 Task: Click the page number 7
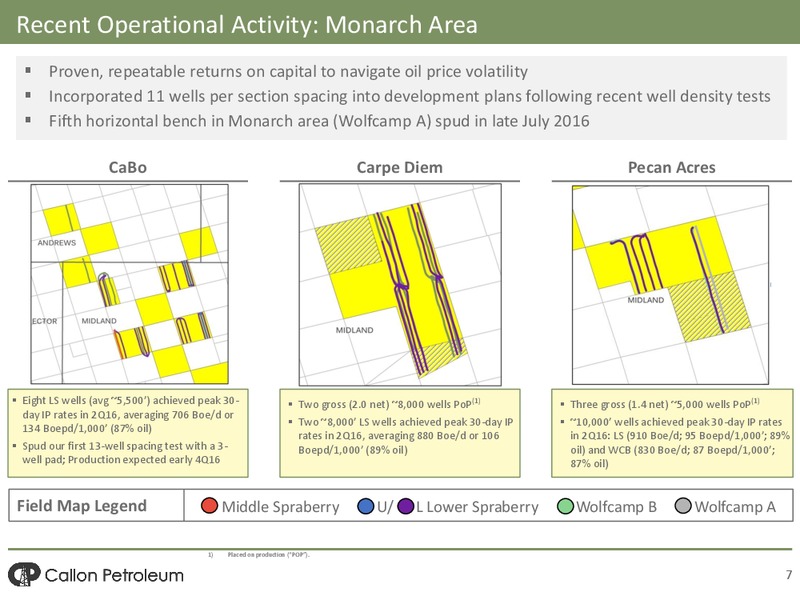(789, 574)
